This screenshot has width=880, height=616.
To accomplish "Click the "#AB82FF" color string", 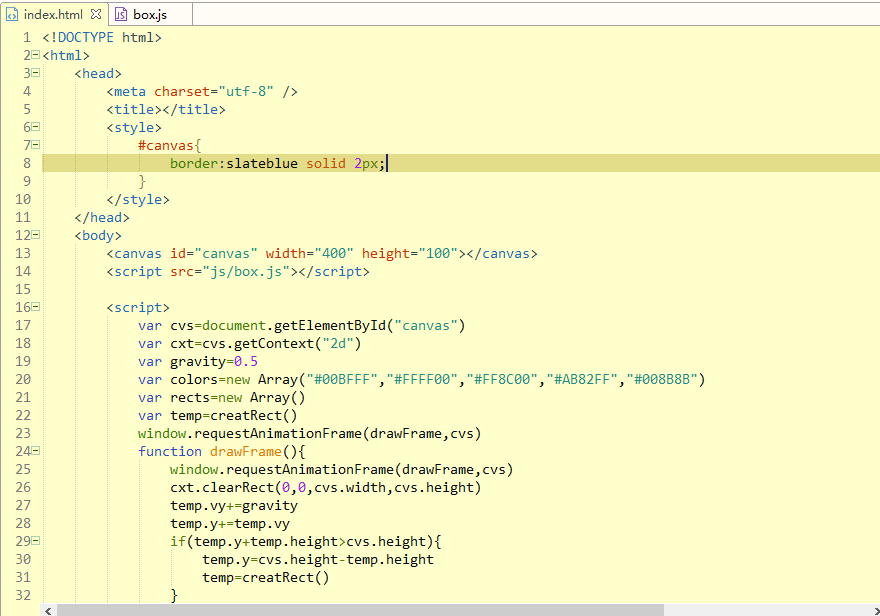I will tap(582, 379).
